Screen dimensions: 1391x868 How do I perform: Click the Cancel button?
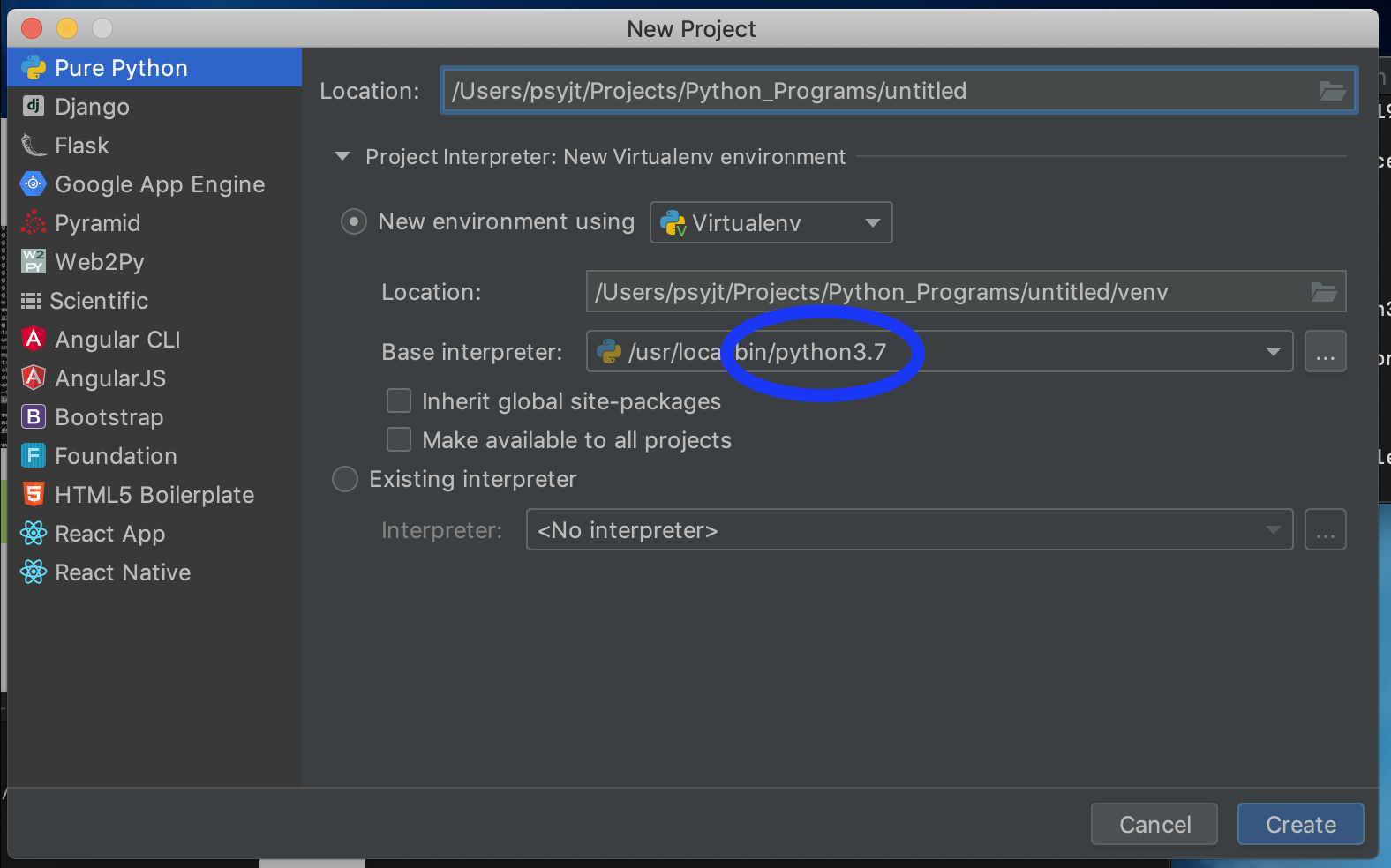tap(1154, 825)
